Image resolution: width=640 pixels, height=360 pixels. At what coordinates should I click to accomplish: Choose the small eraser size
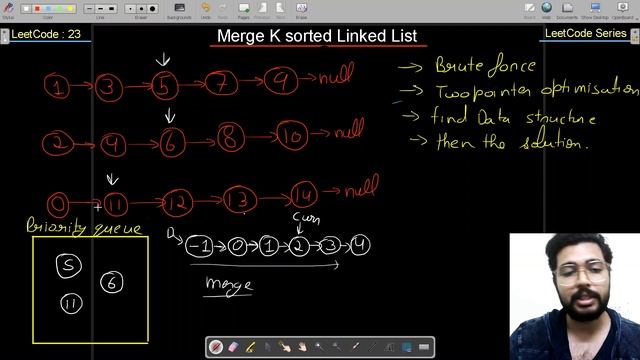tap(130, 9)
